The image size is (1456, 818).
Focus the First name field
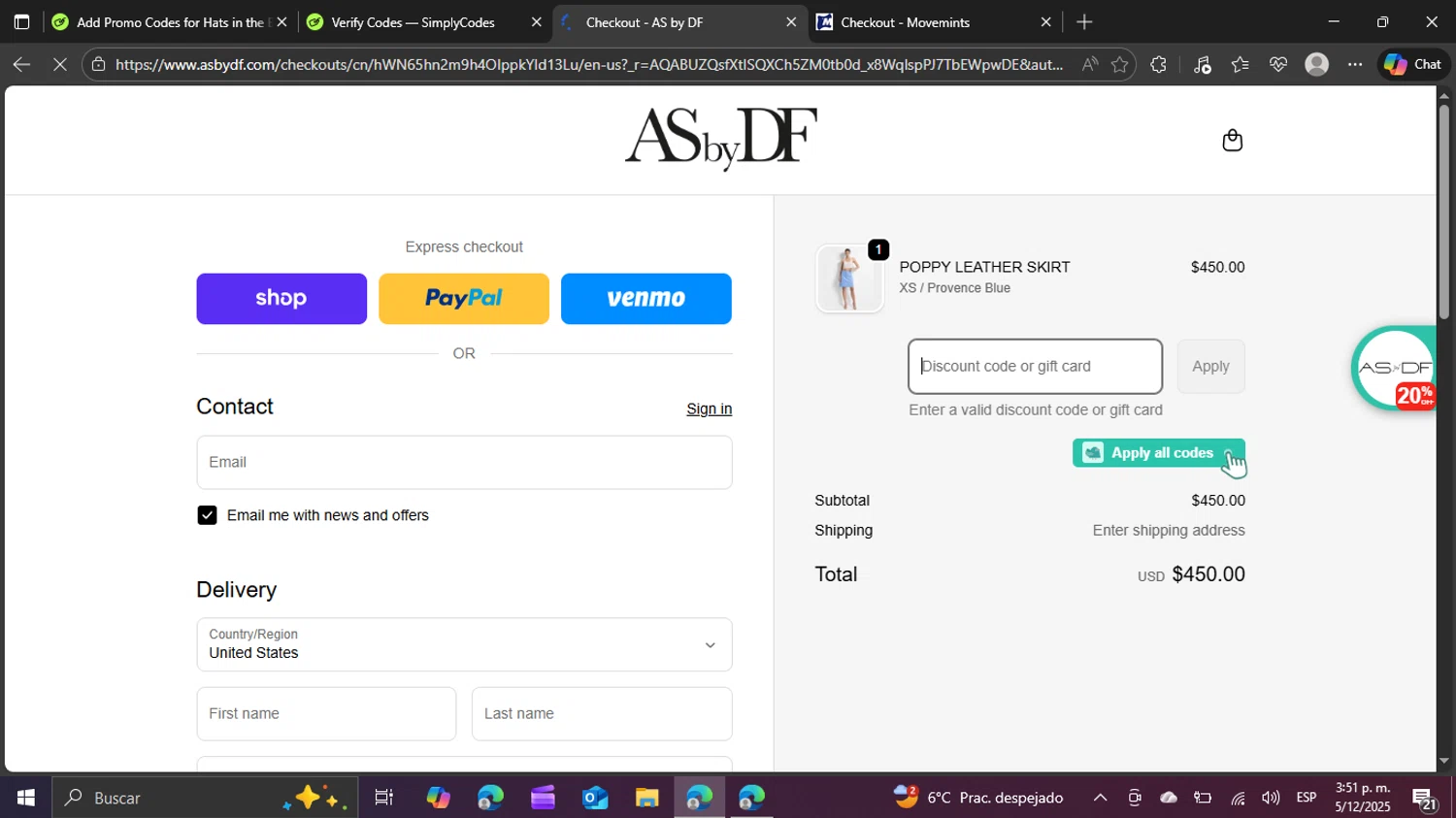[x=326, y=714]
